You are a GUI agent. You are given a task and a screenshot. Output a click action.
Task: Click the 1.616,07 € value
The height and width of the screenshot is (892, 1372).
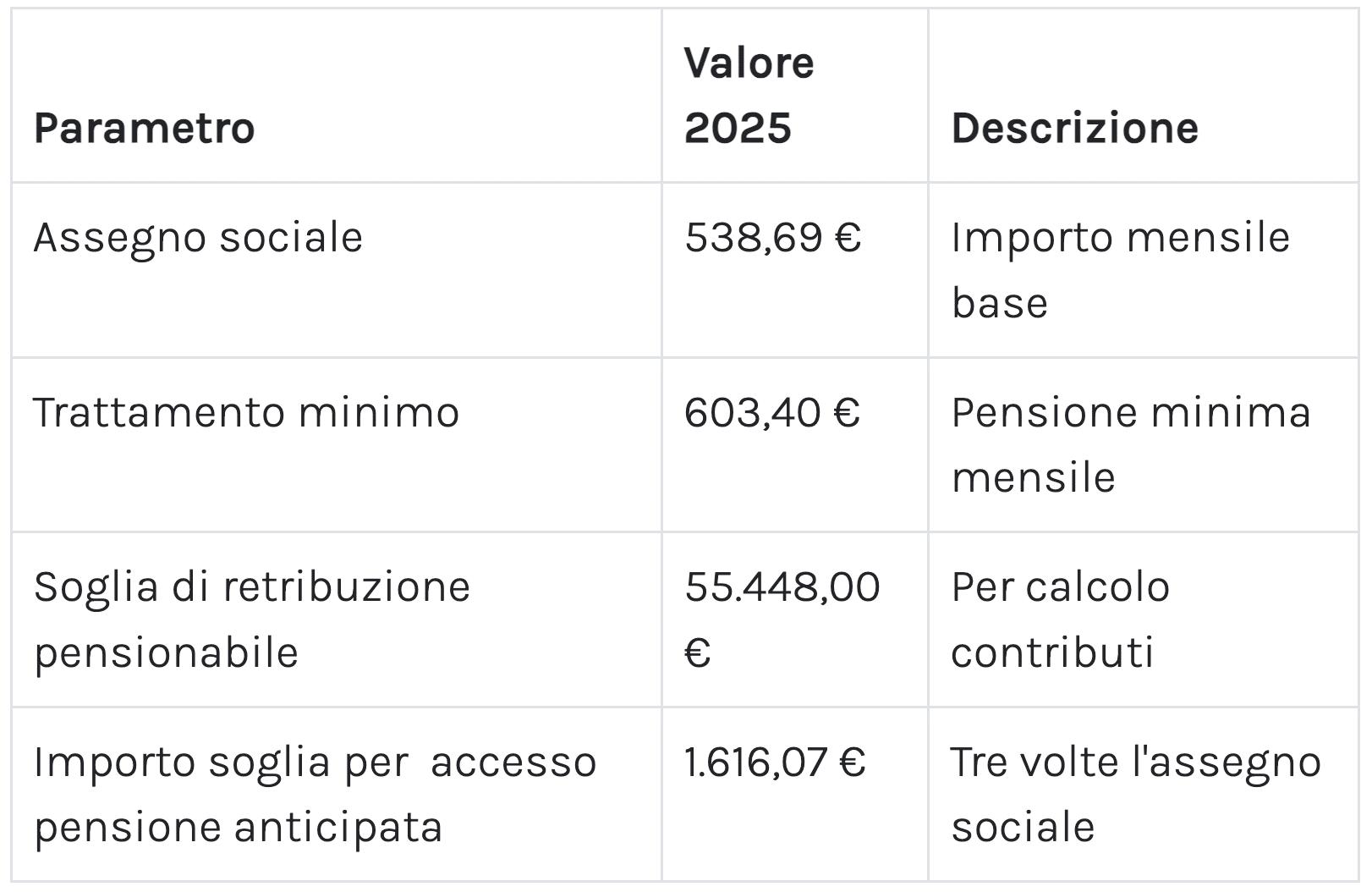[x=775, y=762]
